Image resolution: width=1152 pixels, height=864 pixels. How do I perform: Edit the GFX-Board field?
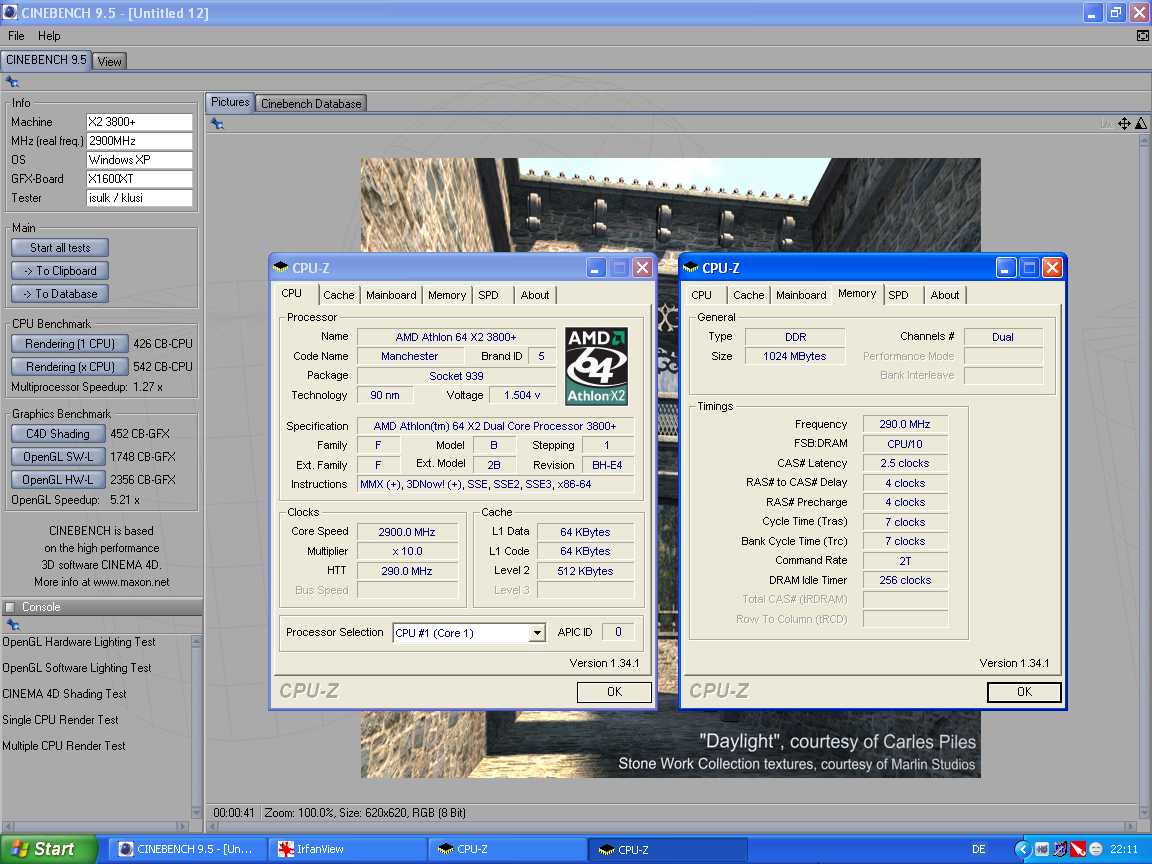pos(140,179)
